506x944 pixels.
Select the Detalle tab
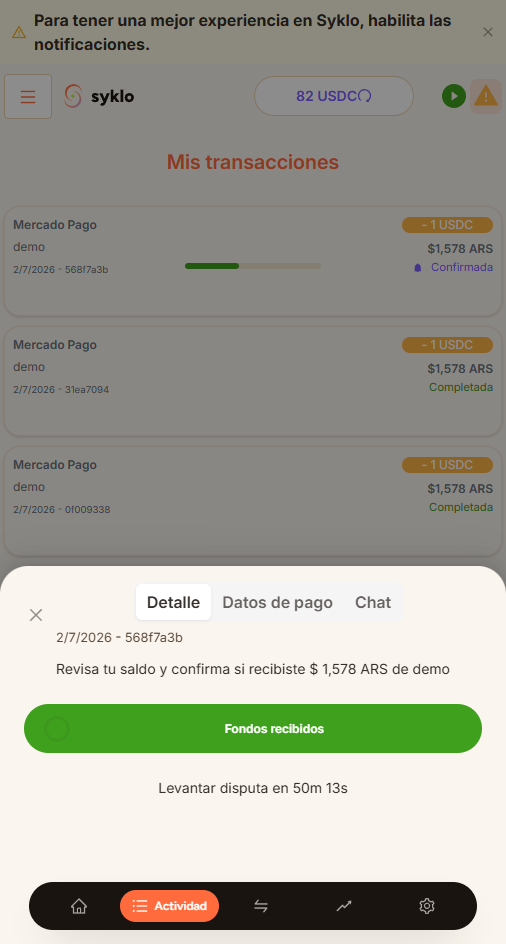pos(173,602)
